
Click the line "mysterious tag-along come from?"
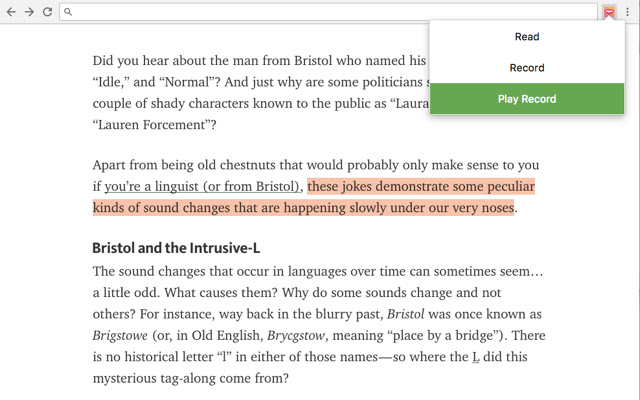[191, 378]
